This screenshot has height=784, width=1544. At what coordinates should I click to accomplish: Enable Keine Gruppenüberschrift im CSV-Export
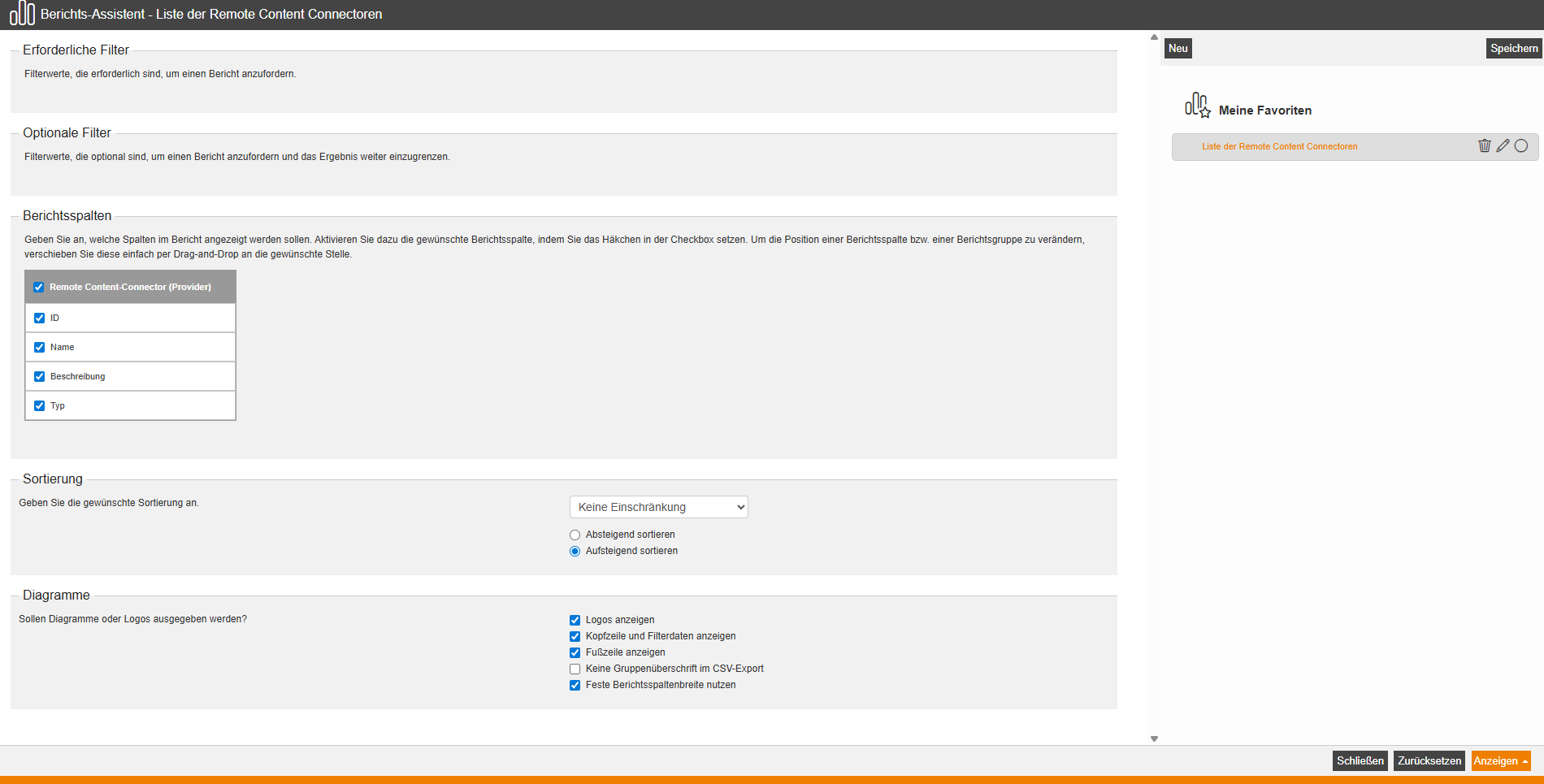click(x=575, y=669)
